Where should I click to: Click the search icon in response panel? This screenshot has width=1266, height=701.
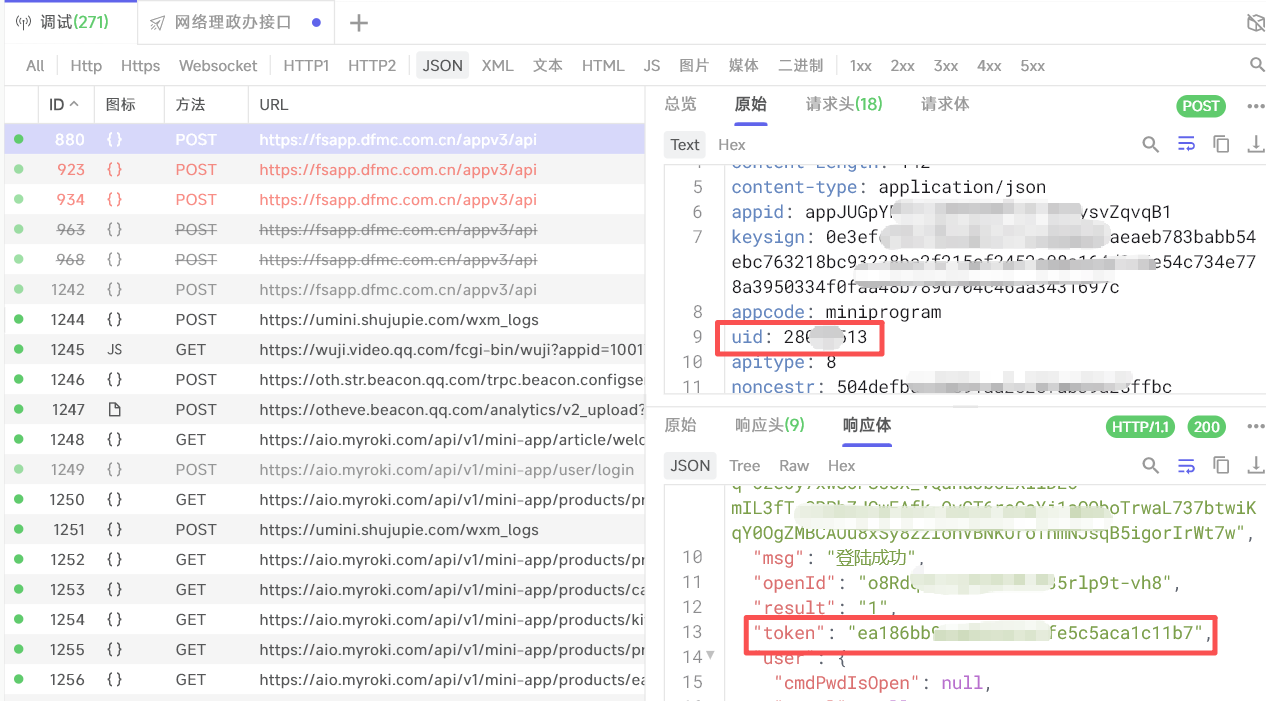click(1151, 466)
